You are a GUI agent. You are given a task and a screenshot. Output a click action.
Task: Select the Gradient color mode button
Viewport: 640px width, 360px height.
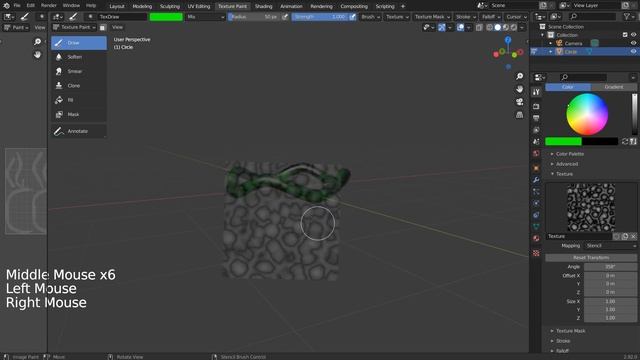pyautogui.click(x=614, y=87)
